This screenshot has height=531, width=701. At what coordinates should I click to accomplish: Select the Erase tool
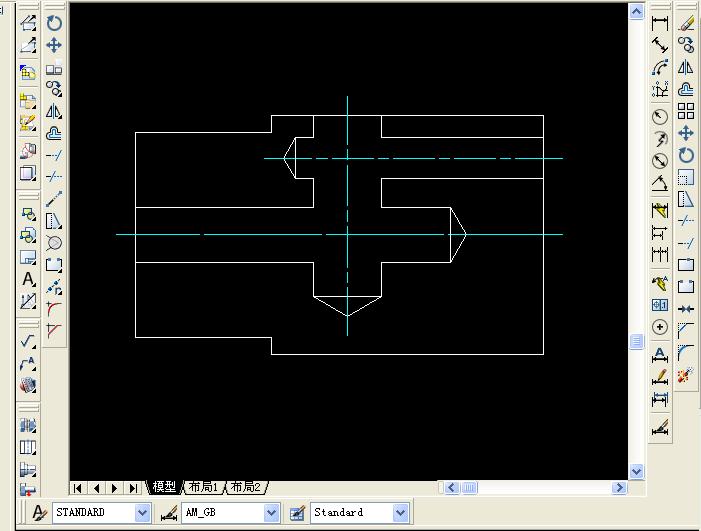tap(686, 23)
